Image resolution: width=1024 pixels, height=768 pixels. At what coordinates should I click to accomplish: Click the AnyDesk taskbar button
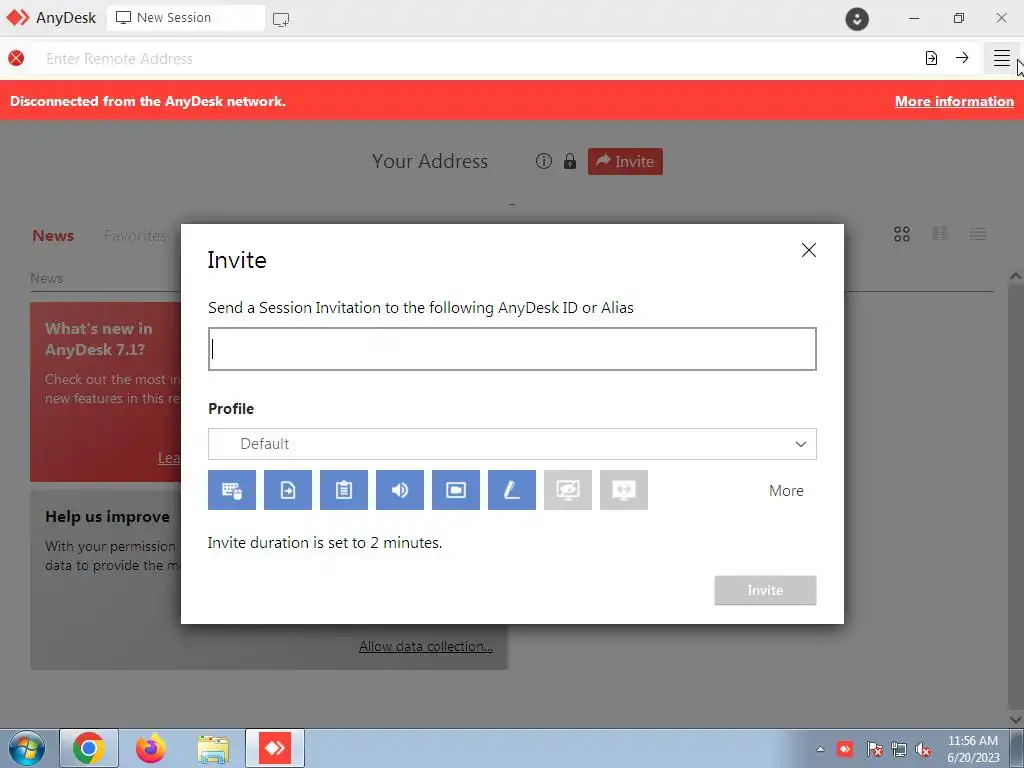click(275, 748)
